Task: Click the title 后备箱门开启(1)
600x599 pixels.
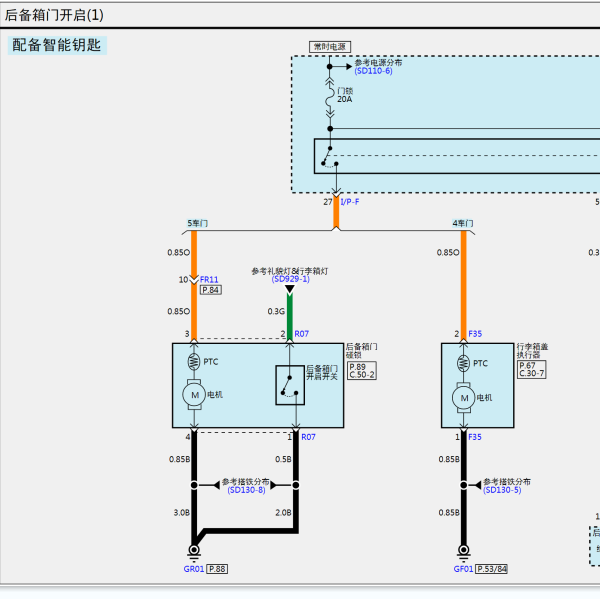Action: coord(54,15)
